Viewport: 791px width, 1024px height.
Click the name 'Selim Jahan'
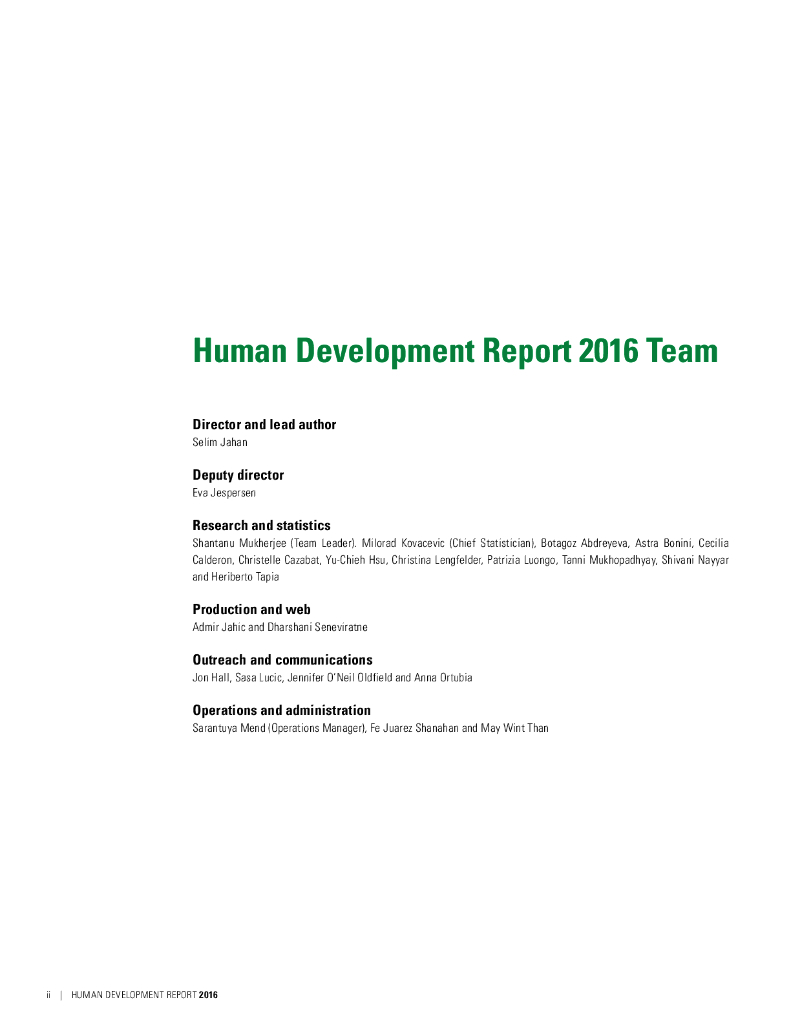[x=220, y=442]
